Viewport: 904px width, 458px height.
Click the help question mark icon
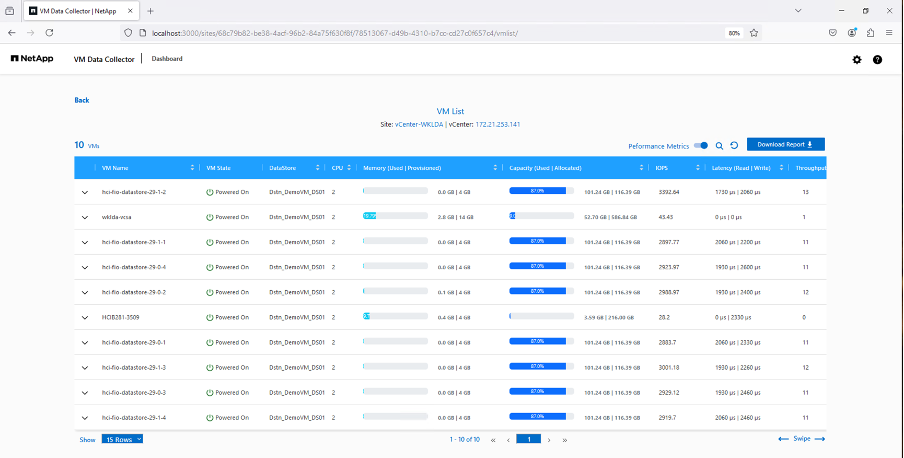coord(877,60)
